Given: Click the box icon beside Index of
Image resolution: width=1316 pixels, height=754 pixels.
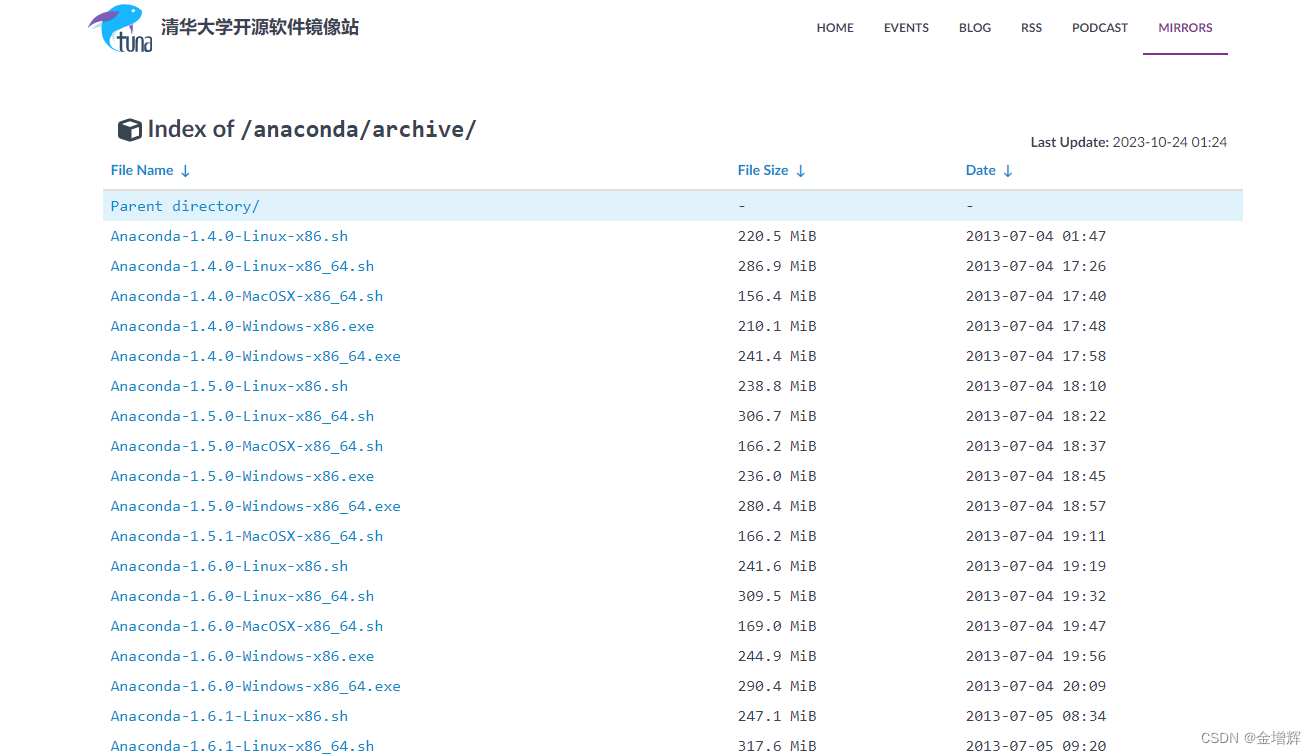Looking at the screenshot, I should pyautogui.click(x=130, y=130).
